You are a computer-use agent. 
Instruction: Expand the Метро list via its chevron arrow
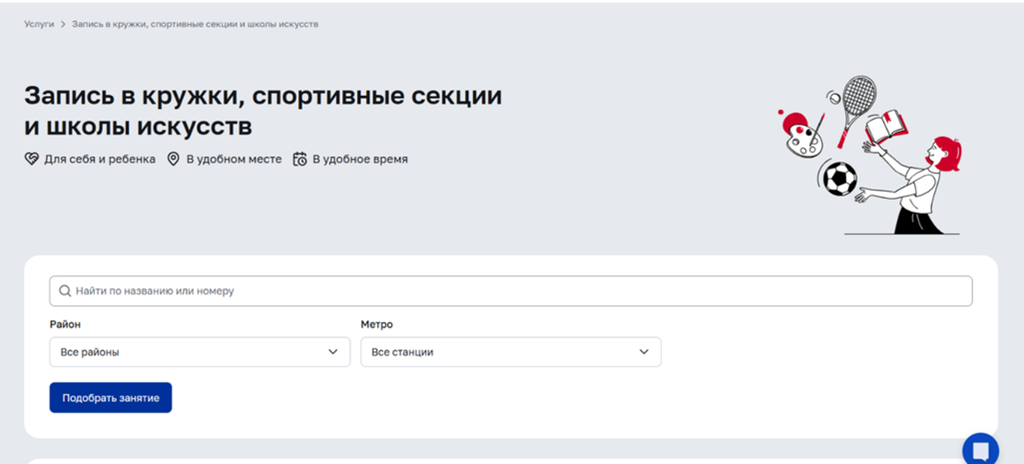click(x=644, y=352)
